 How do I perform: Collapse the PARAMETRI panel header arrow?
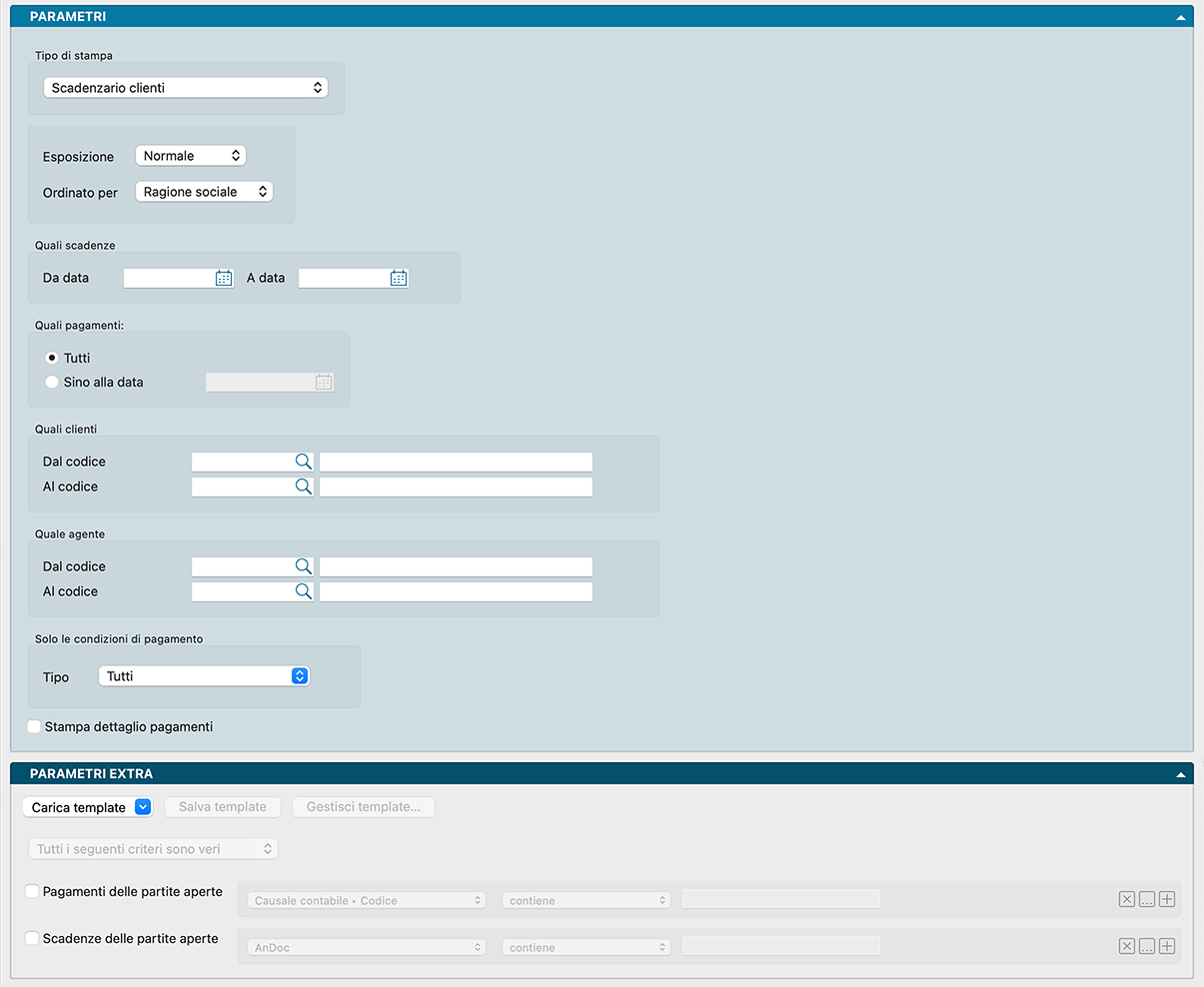pos(1181,17)
